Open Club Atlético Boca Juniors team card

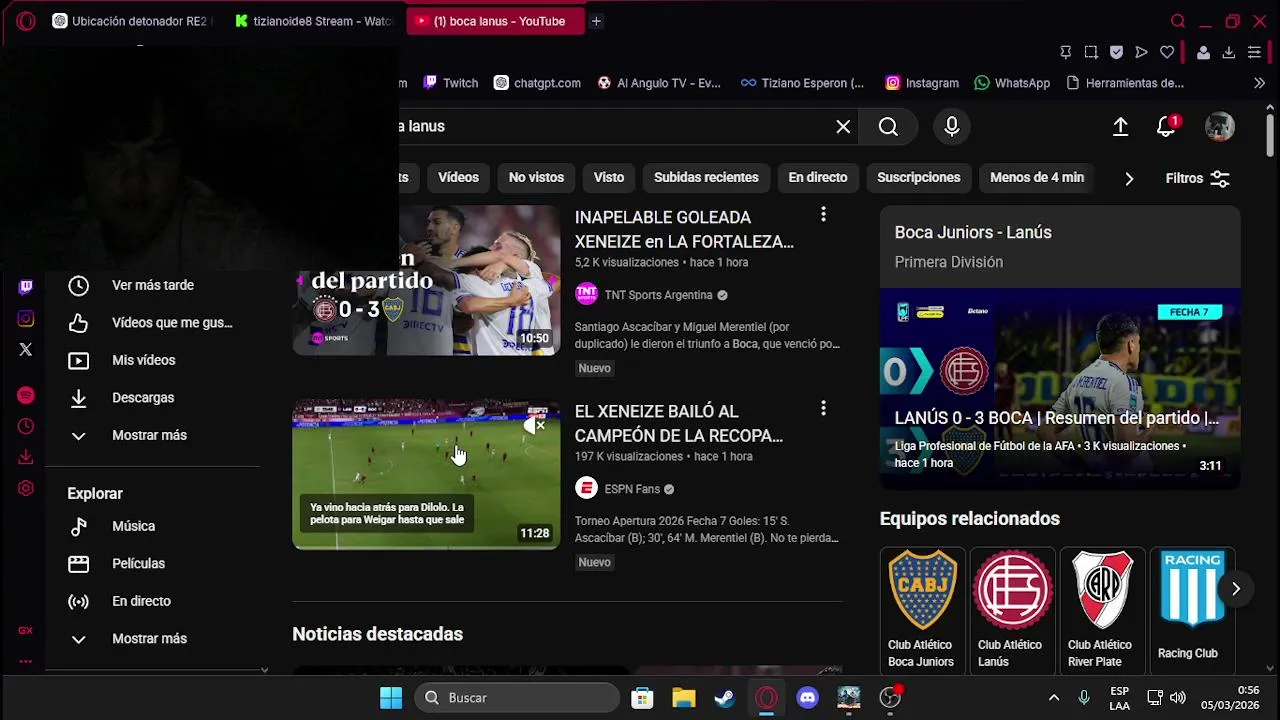[x=922, y=610]
